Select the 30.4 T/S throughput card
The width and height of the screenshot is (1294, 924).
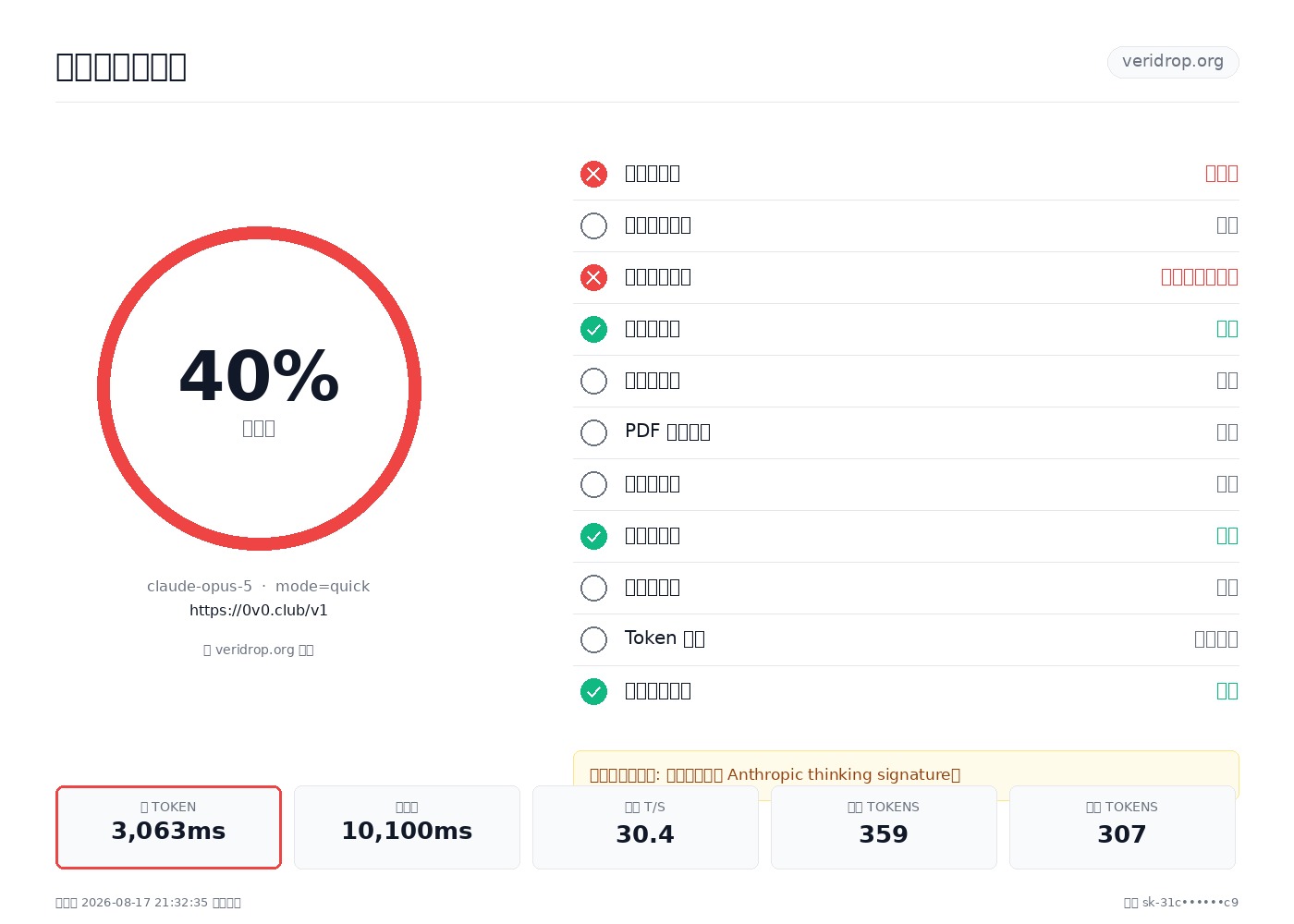(x=645, y=827)
